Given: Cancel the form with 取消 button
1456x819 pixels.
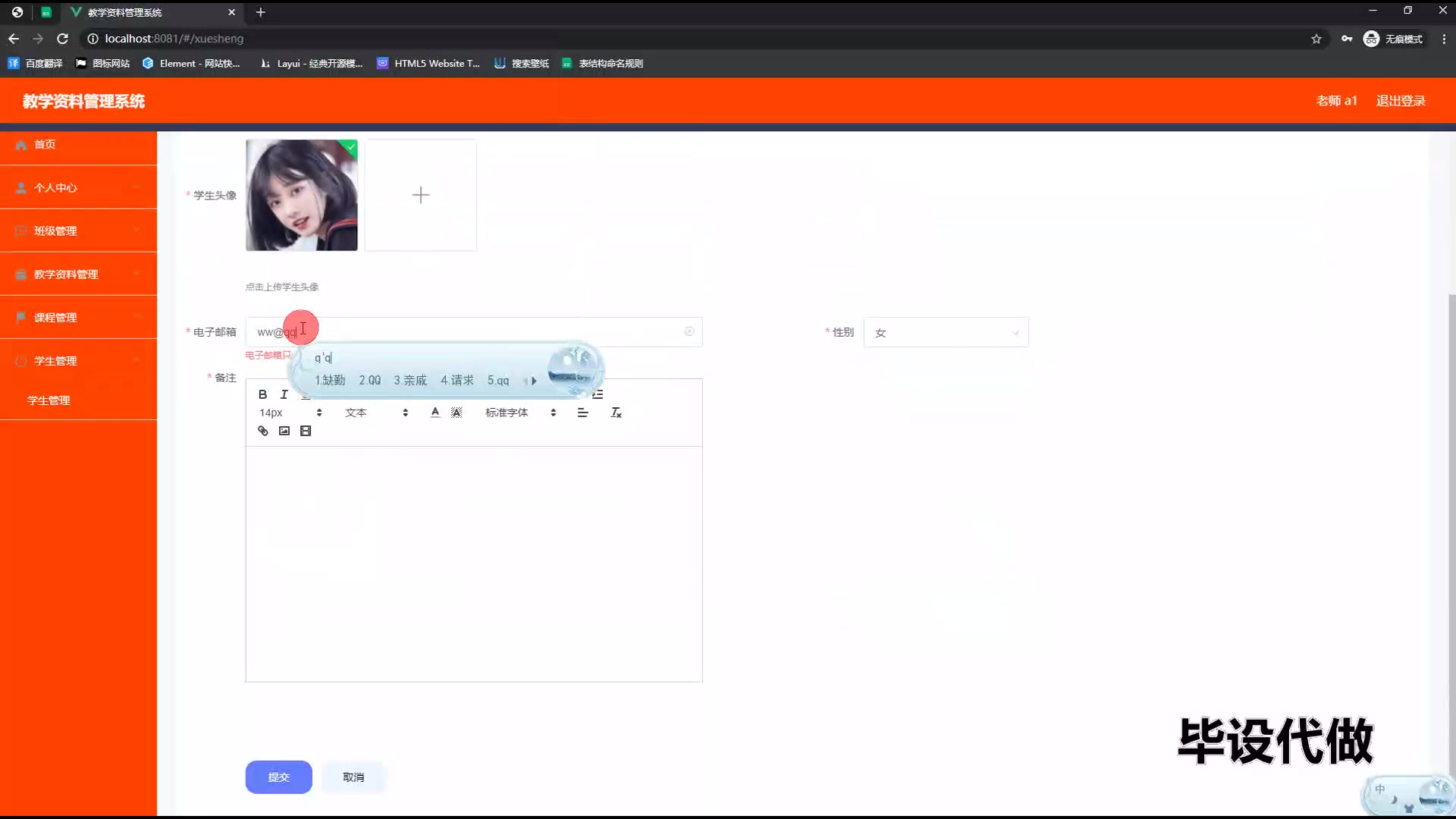Looking at the screenshot, I should coord(353,777).
